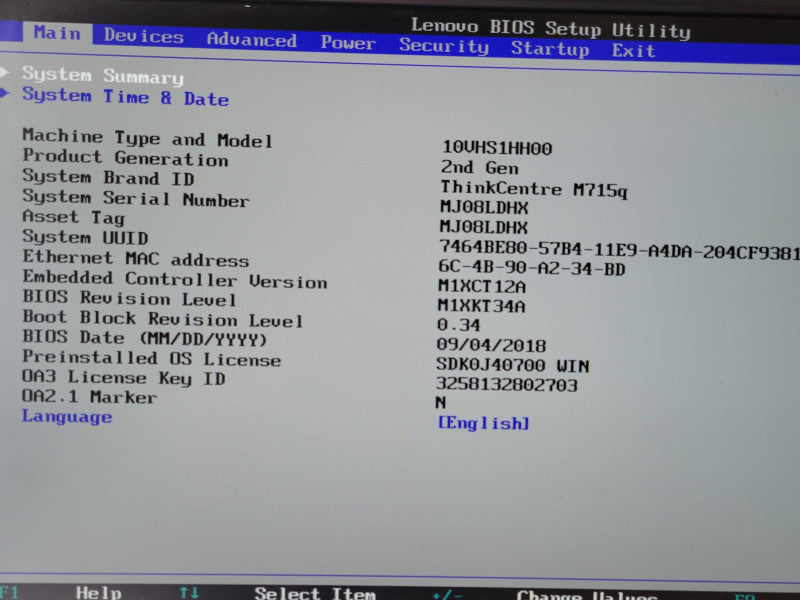Click OA2.1 Marker value N
Image resolution: width=800 pixels, height=600 pixels.
coord(441,403)
